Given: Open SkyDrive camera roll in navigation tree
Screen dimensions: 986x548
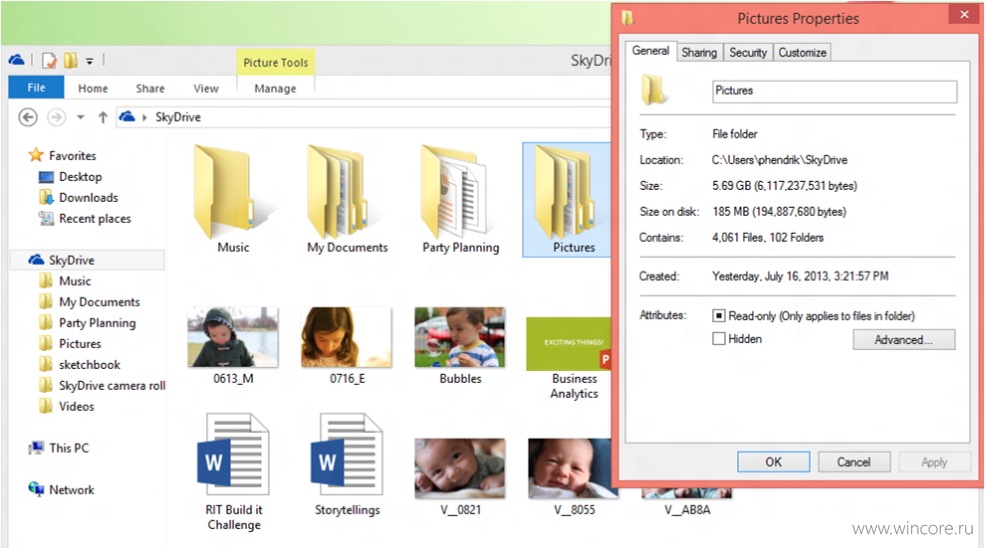Looking at the screenshot, I should pyautogui.click(x=102, y=385).
